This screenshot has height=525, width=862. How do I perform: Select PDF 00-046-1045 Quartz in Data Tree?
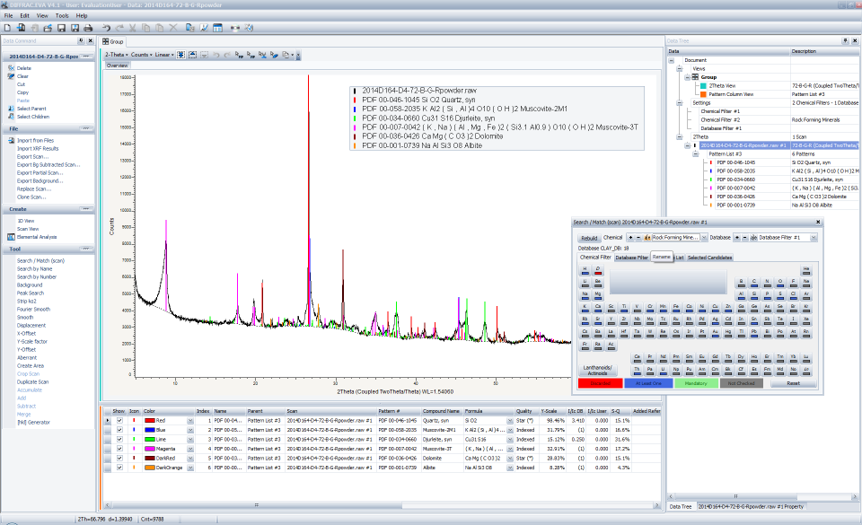[737, 161]
